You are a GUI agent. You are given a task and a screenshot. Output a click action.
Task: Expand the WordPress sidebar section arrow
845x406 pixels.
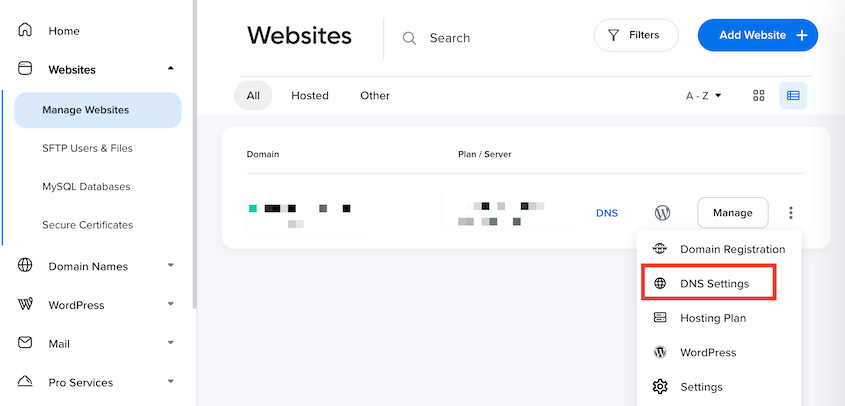171,304
